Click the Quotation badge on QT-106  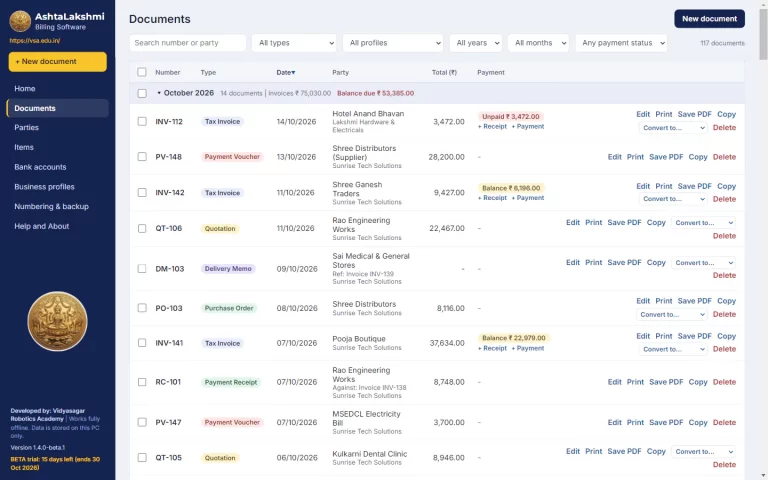220,229
